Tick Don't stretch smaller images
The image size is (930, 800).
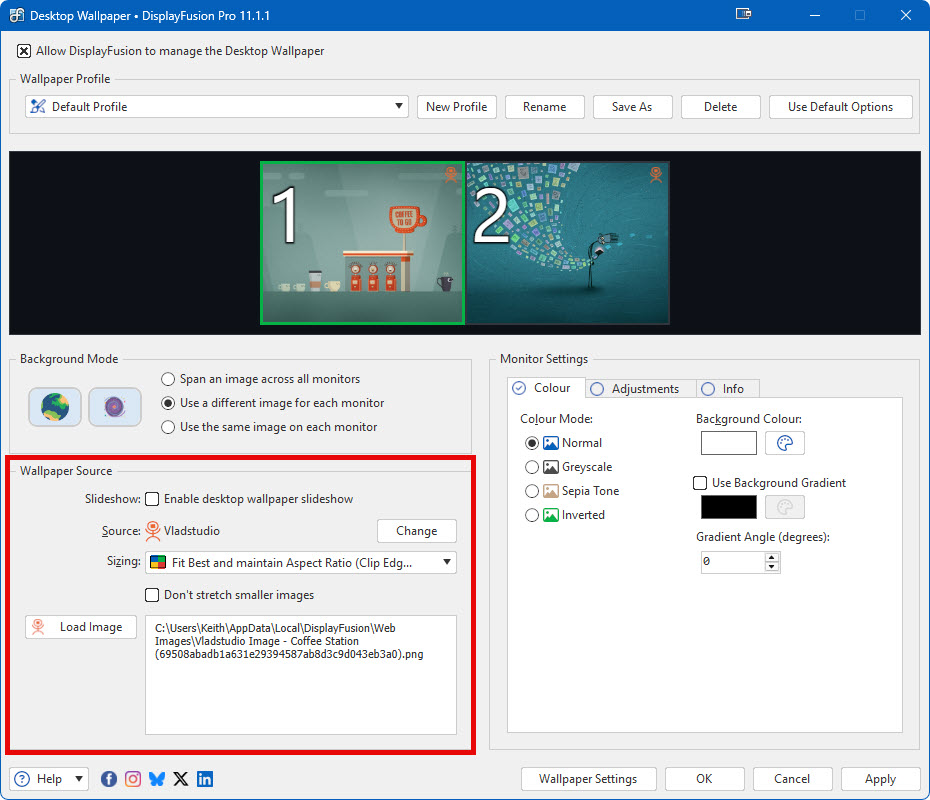[x=153, y=595]
